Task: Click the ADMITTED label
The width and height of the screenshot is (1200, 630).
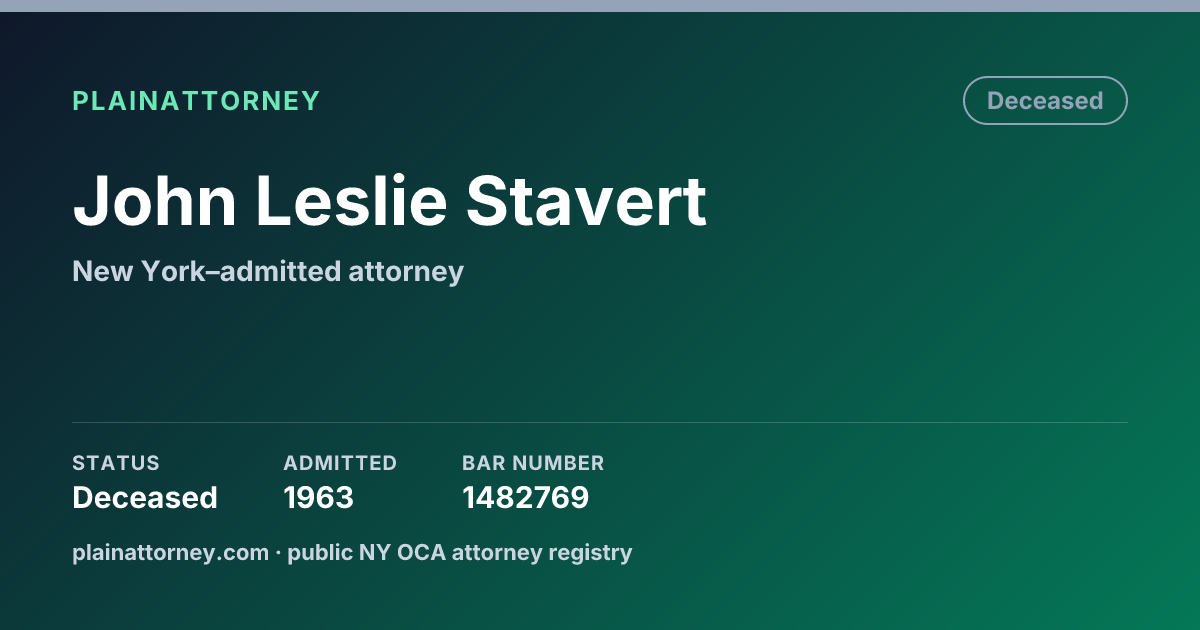Action: 340,463
